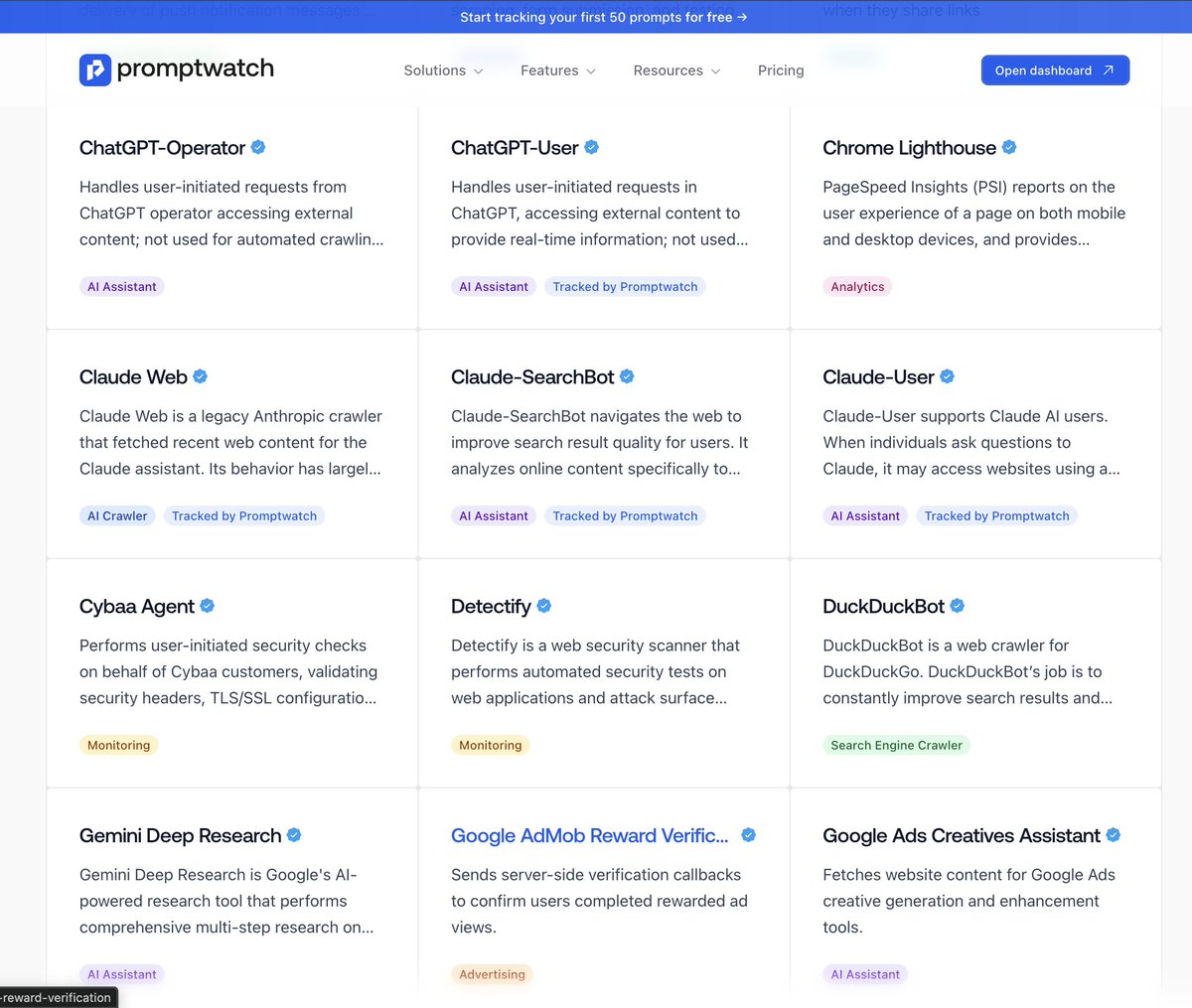Open the Claude Web card title
The width and height of the screenshot is (1192, 1008).
[x=133, y=377]
